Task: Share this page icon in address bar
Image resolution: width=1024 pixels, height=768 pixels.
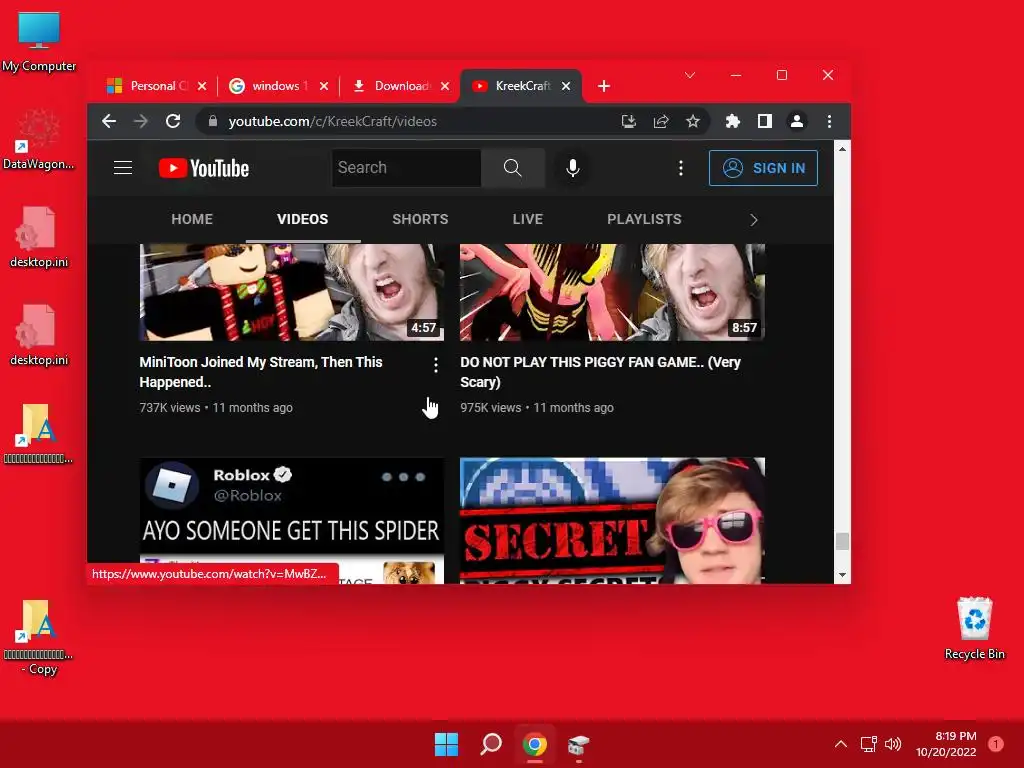Action: coord(661,121)
